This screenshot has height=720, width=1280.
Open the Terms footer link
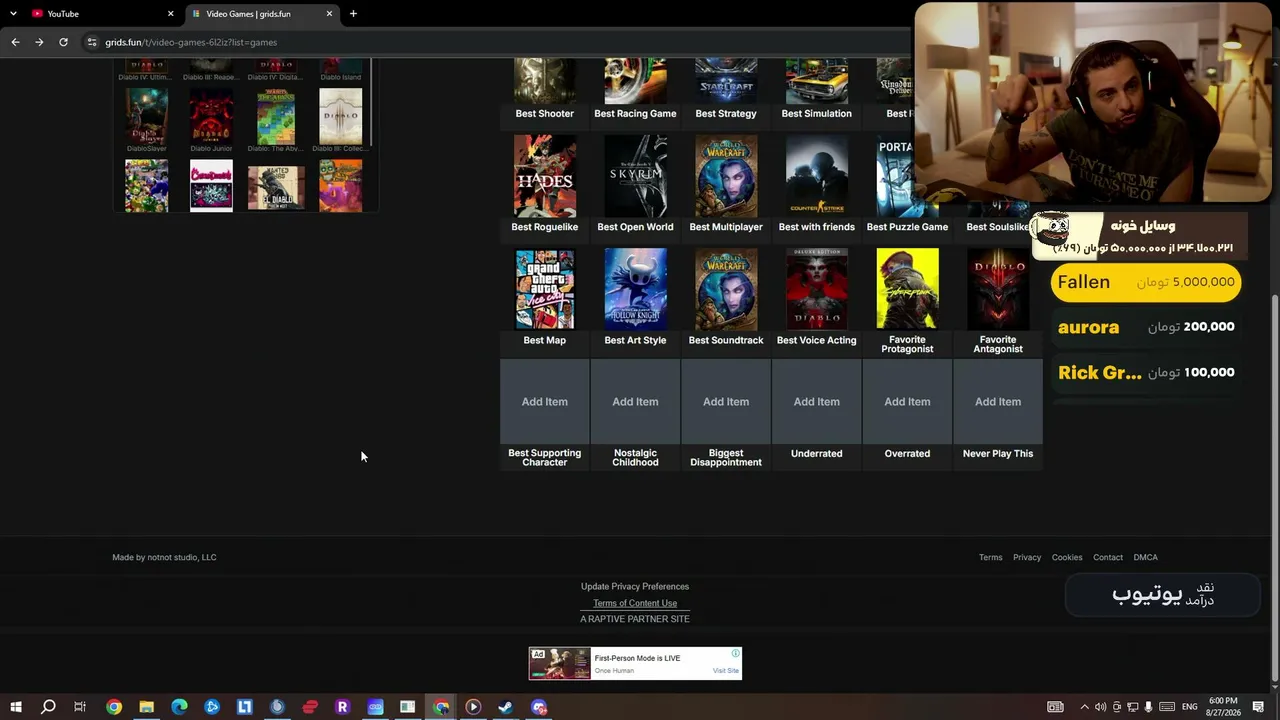point(990,557)
